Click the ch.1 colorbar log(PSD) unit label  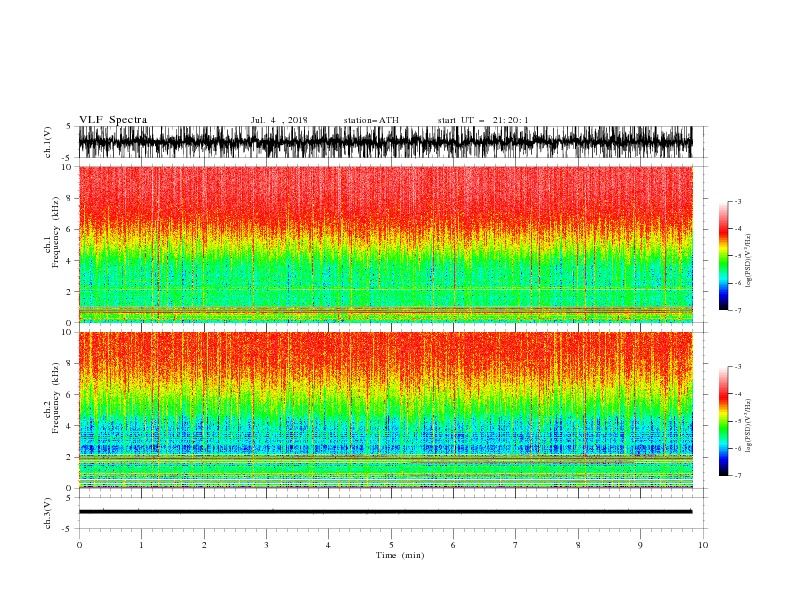[x=748, y=261]
